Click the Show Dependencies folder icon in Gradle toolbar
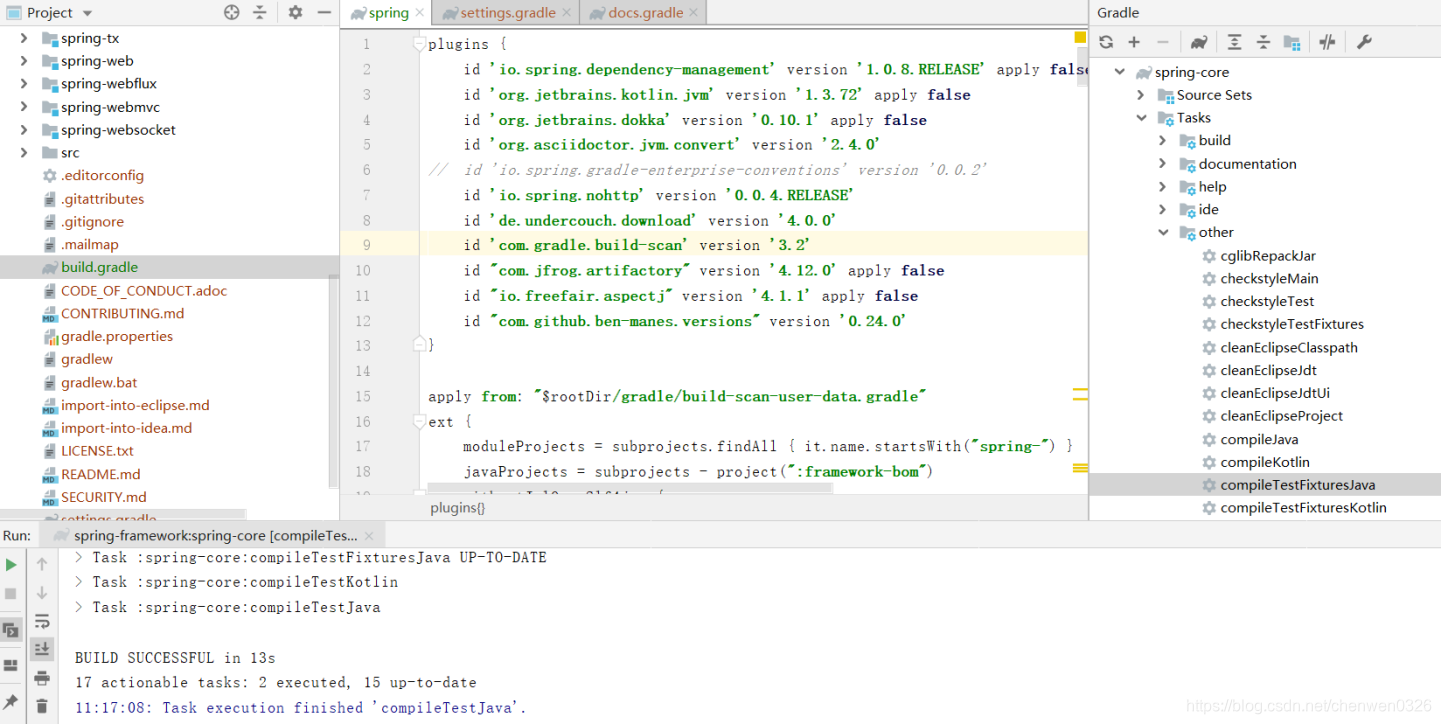 pos(1292,42)
